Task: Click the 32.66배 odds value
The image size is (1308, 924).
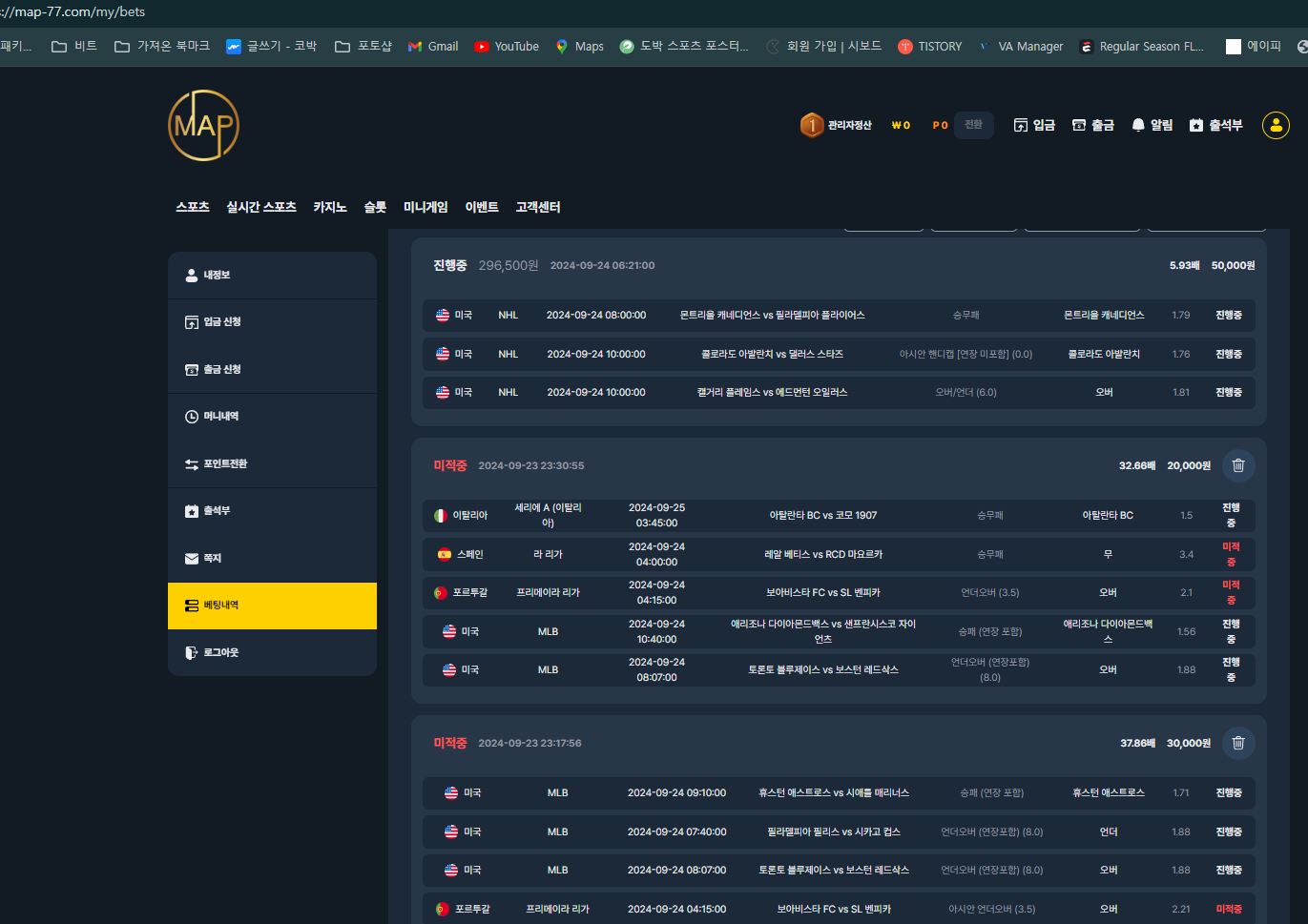Action: (1137, 465)
